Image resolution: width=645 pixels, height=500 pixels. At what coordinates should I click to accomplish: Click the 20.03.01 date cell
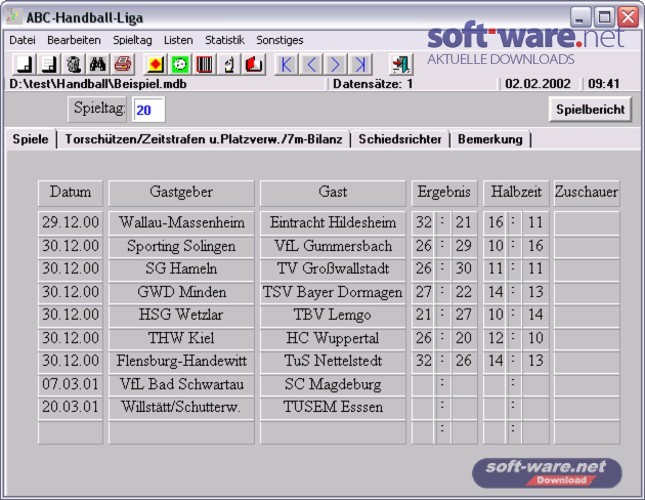point(70,407)
